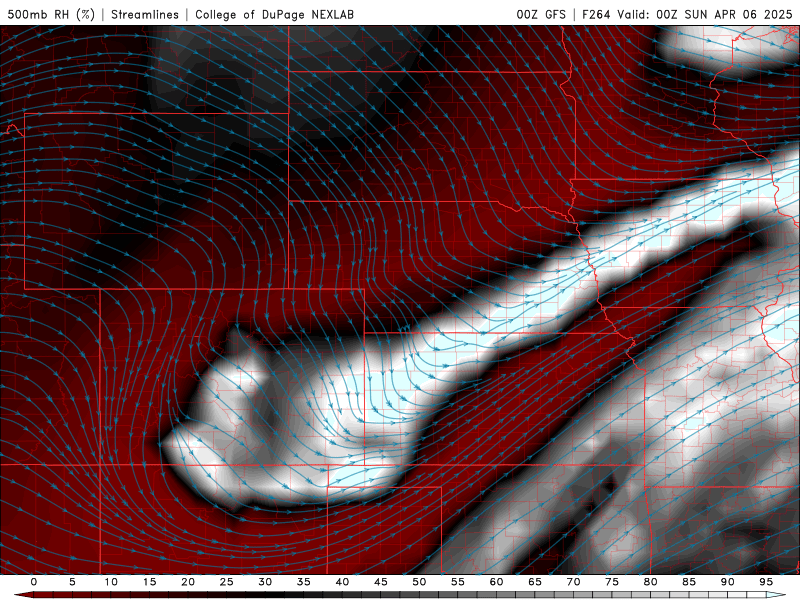The image size is (800, 600).
Task: Click the colorbar label "65"
Action: click(x=535, y=582)
